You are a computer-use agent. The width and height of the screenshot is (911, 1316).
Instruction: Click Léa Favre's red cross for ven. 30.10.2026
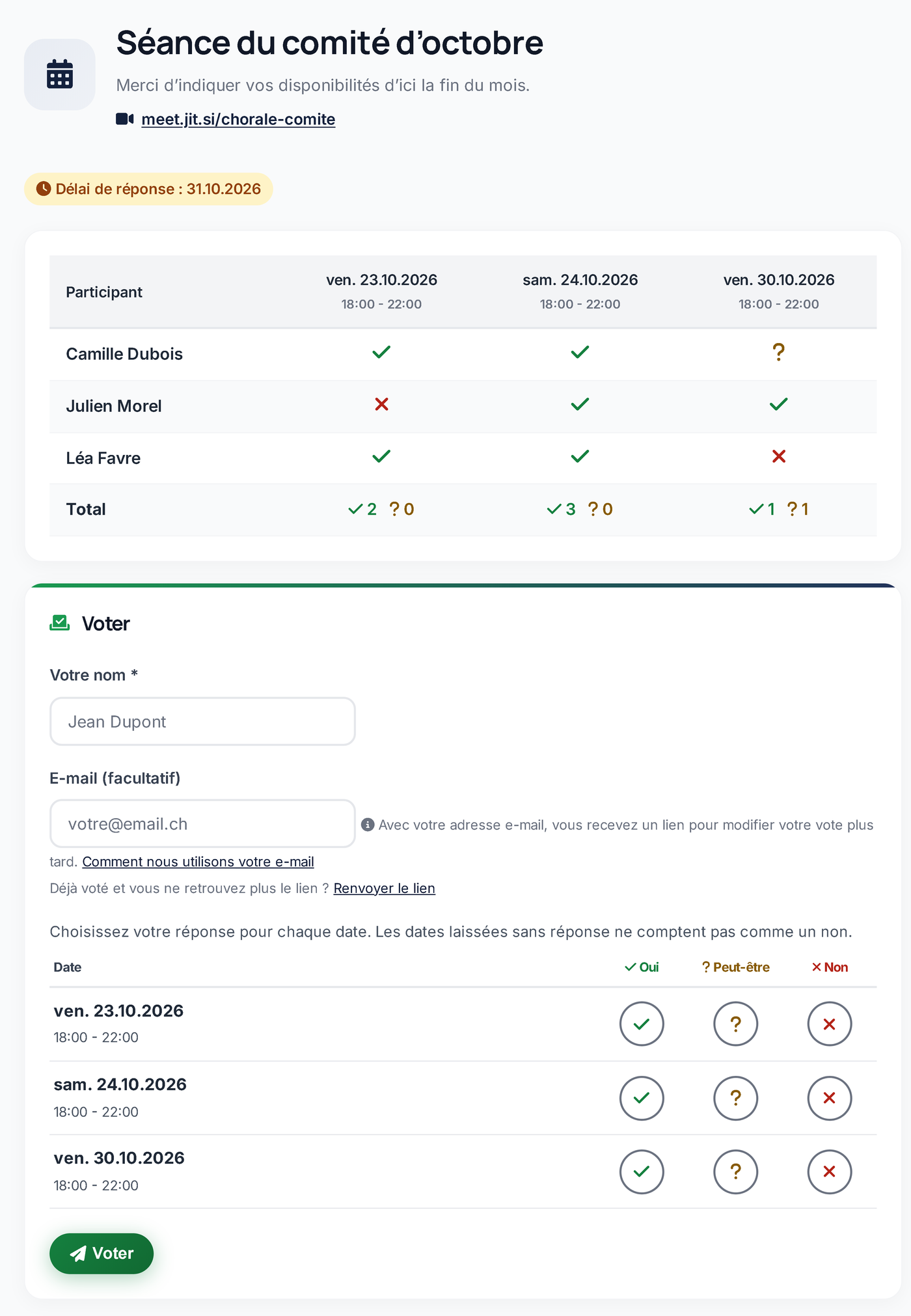tap(778, 456)
